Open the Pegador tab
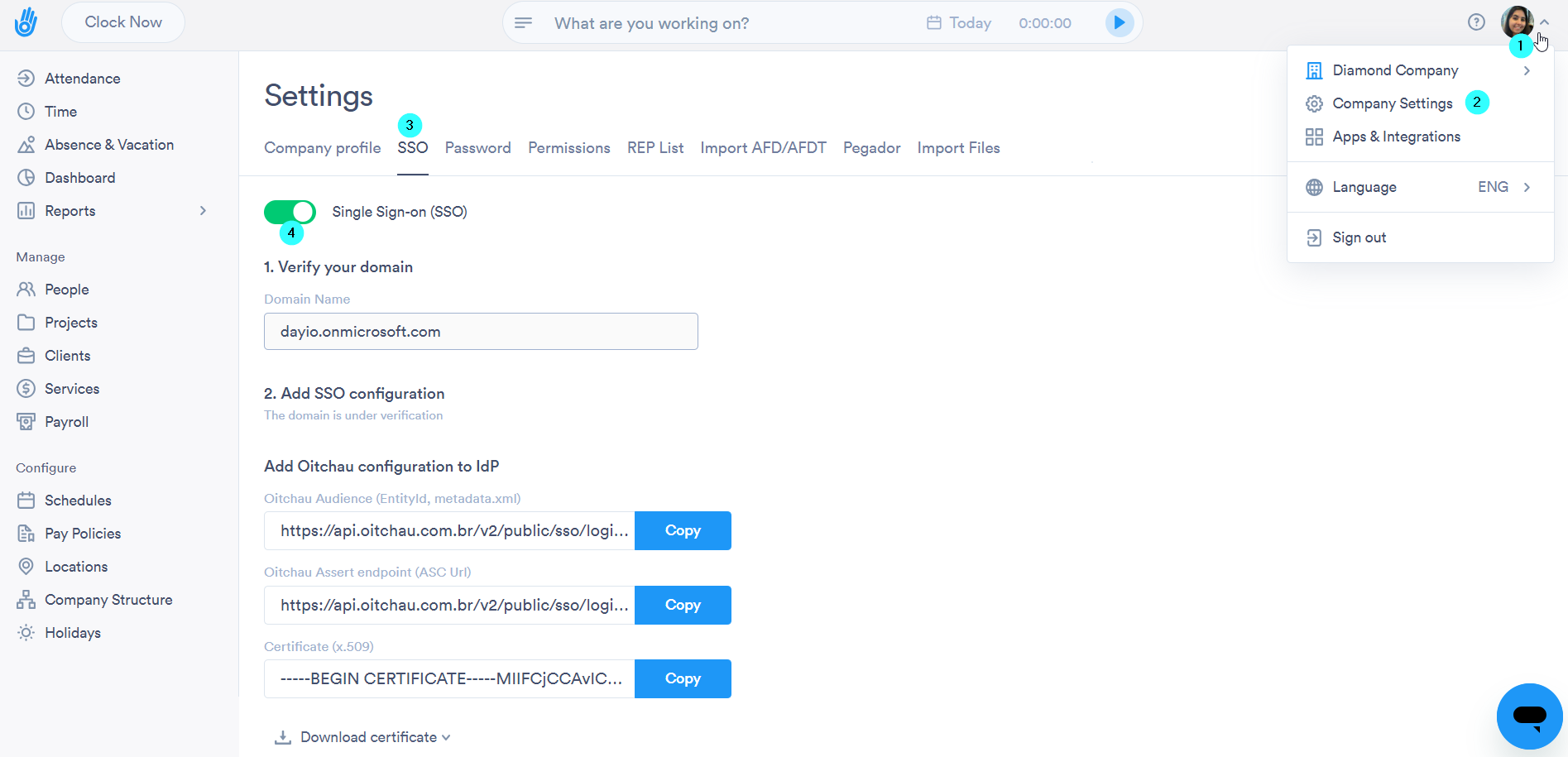Image resolution: width=1568 pixels, height=757 pixels. [x=872, y=148]
